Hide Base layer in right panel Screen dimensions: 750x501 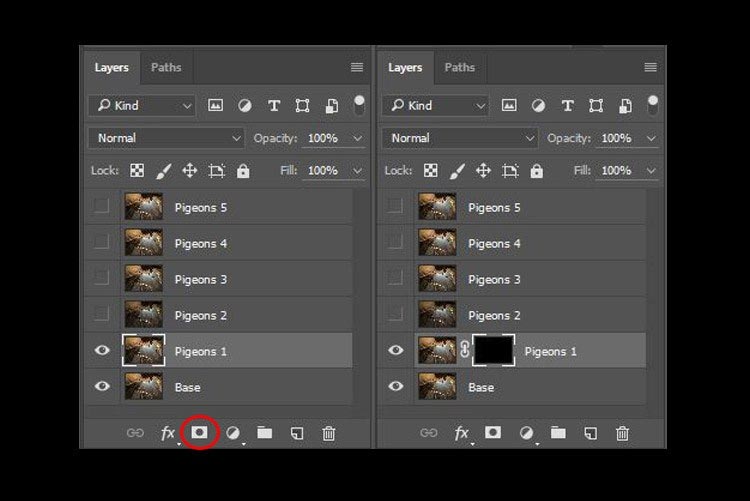(396, 386)
